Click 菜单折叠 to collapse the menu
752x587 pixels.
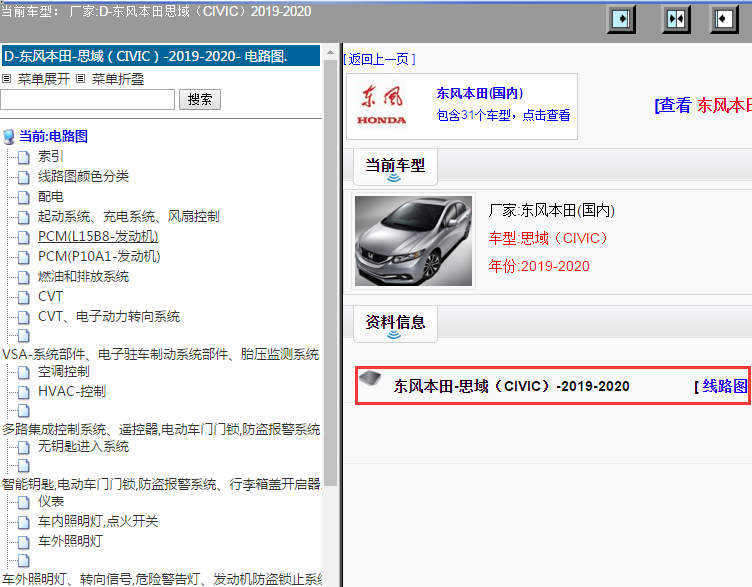click(x=118, y=79)
